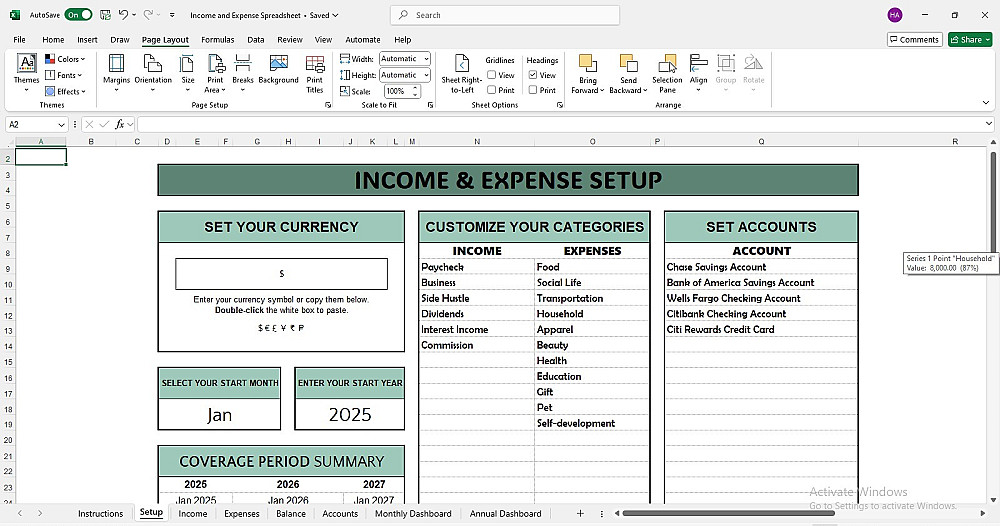Open the Send Backward option
The height and width of the screenshot is (526, 1000).
tap(628, 73)
